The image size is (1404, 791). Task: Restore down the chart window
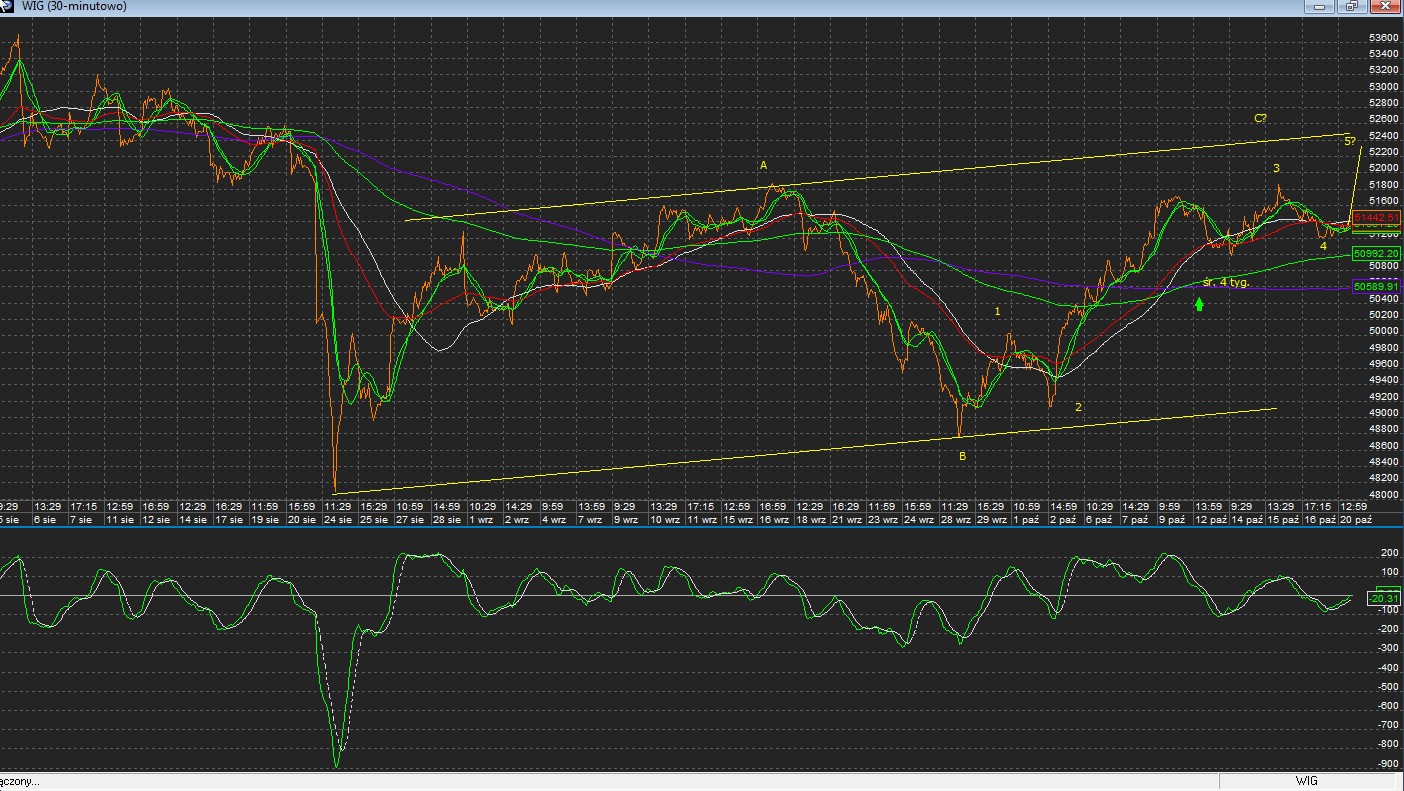pyautogui.click(x=1351, y=6)
